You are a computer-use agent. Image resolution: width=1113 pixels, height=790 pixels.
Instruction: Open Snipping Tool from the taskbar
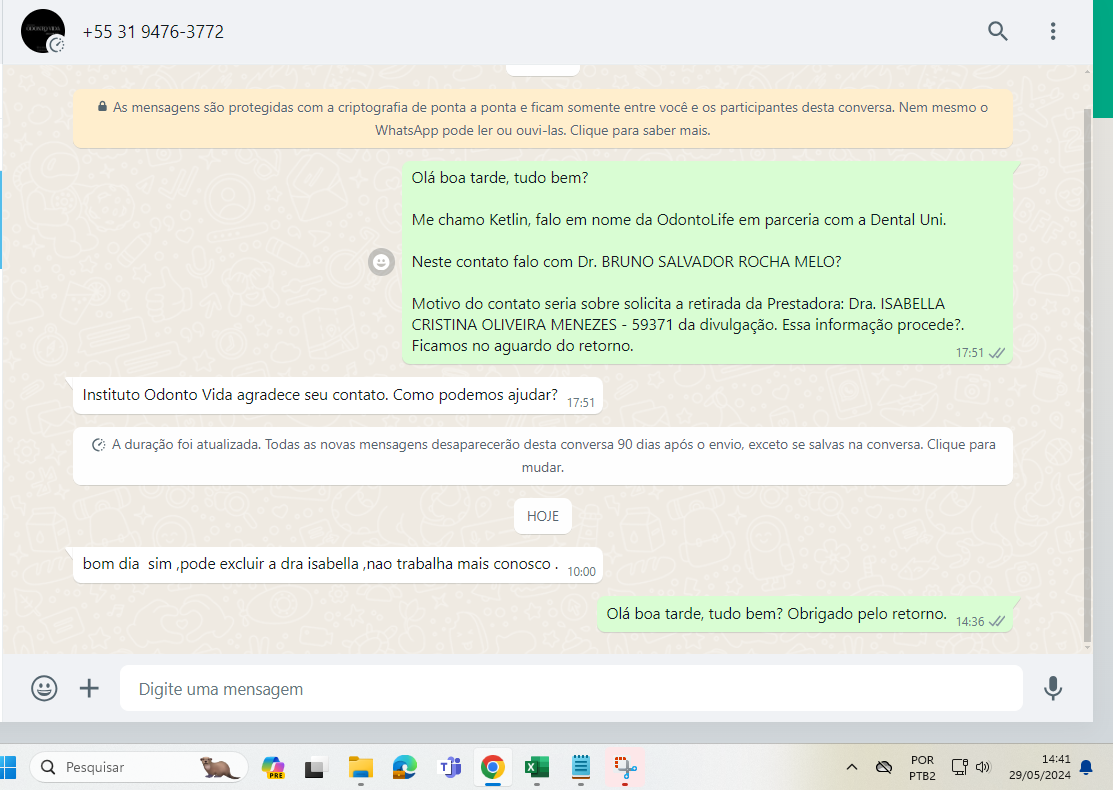625,767
